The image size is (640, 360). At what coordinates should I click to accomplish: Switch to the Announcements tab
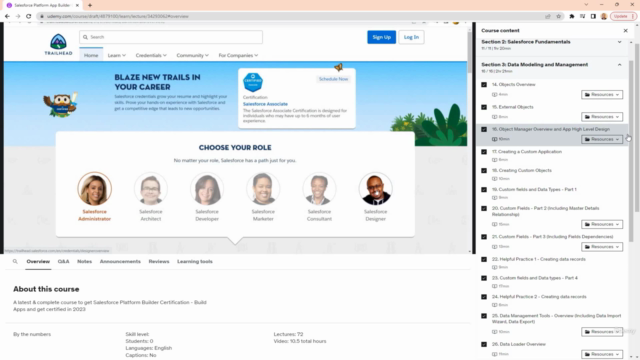[x=120, y=262]
